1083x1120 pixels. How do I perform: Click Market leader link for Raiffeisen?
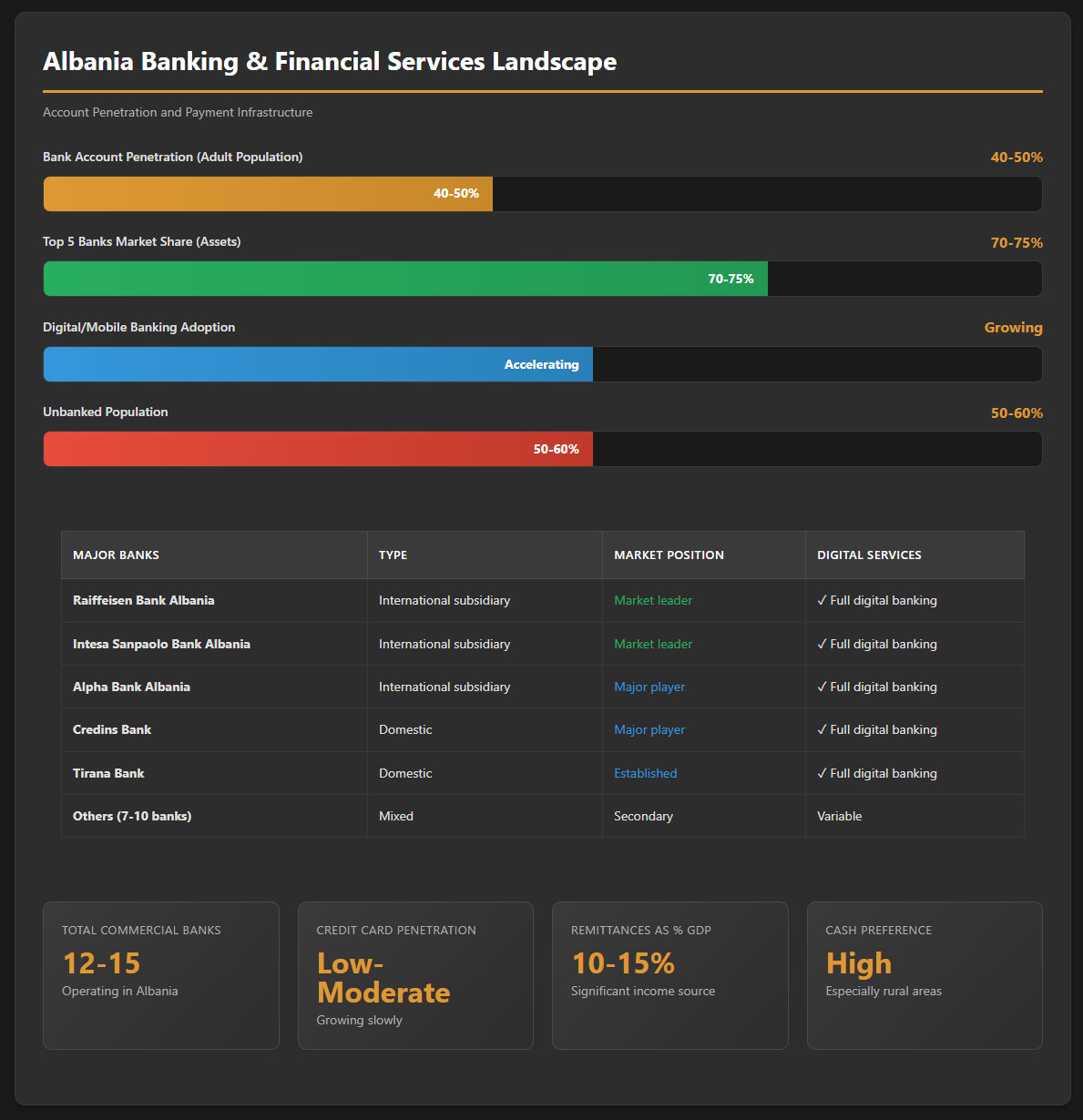coord(653,600)
